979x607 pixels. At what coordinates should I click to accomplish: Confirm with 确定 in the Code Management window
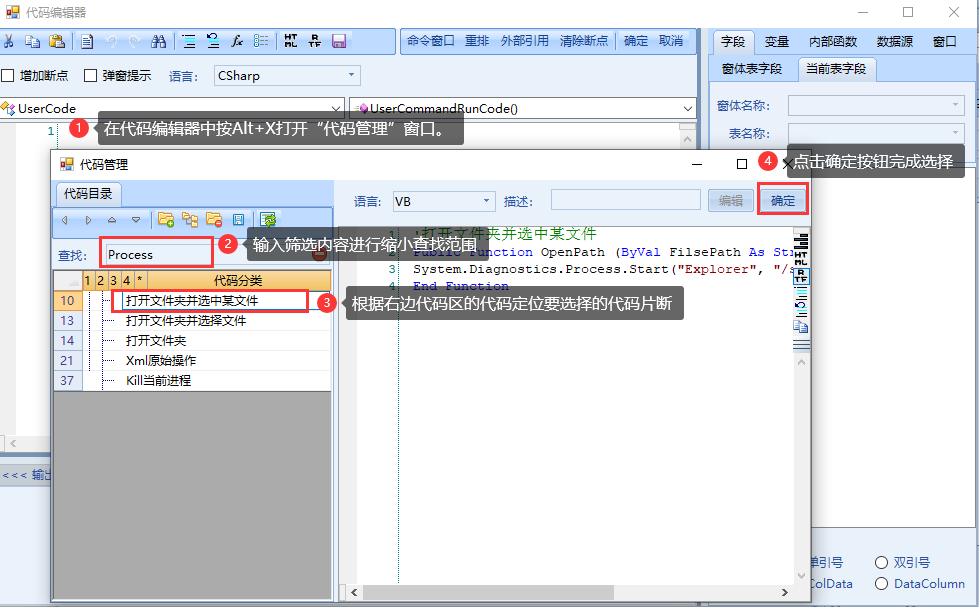(x=783, y=200)
